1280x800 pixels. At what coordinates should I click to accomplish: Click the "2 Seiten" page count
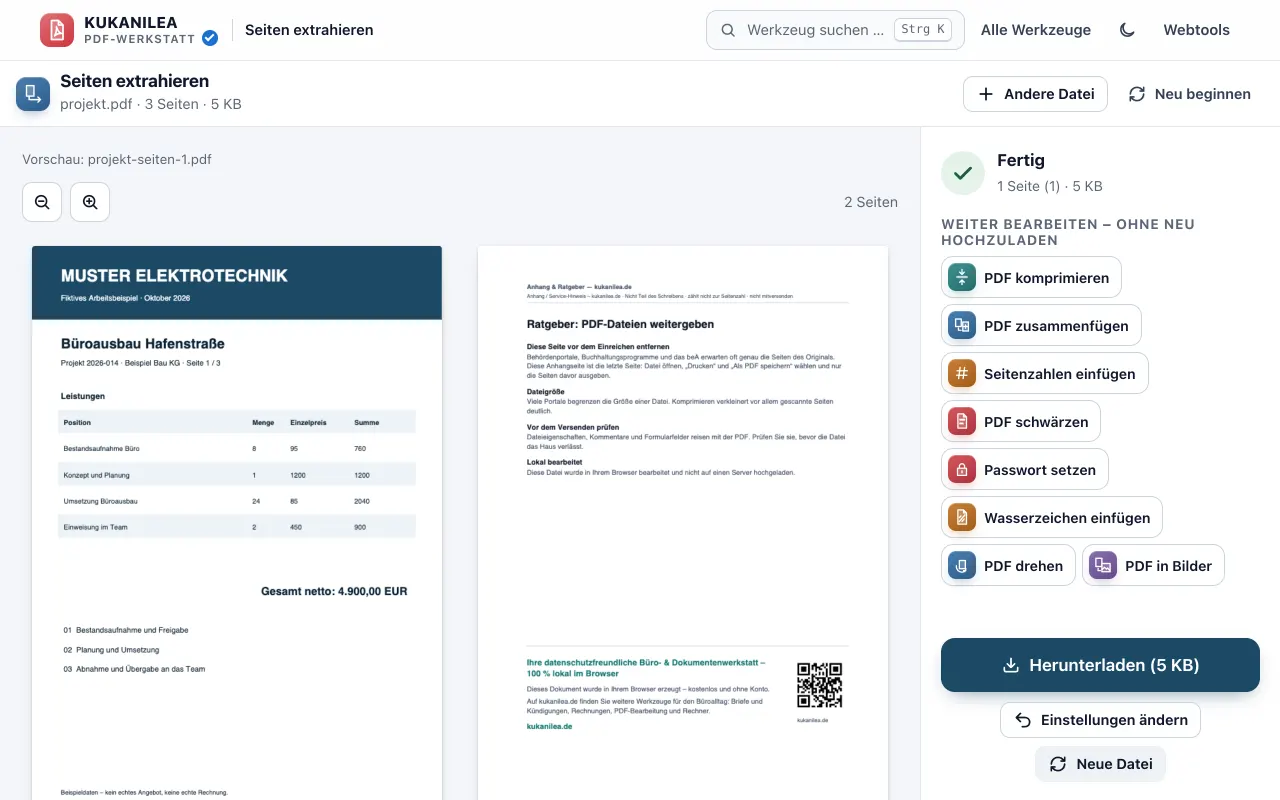click(x=871, y=202)
